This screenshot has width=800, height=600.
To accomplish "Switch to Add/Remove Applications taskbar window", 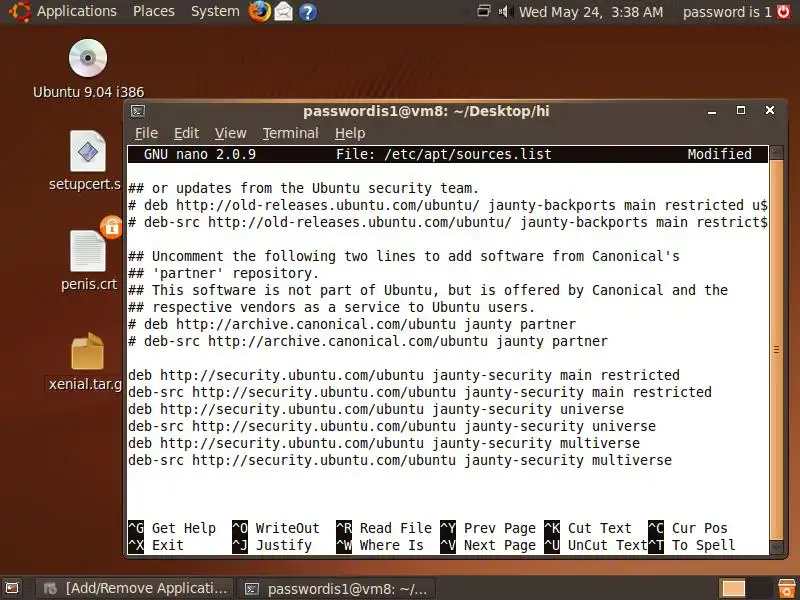I will 135,588.
